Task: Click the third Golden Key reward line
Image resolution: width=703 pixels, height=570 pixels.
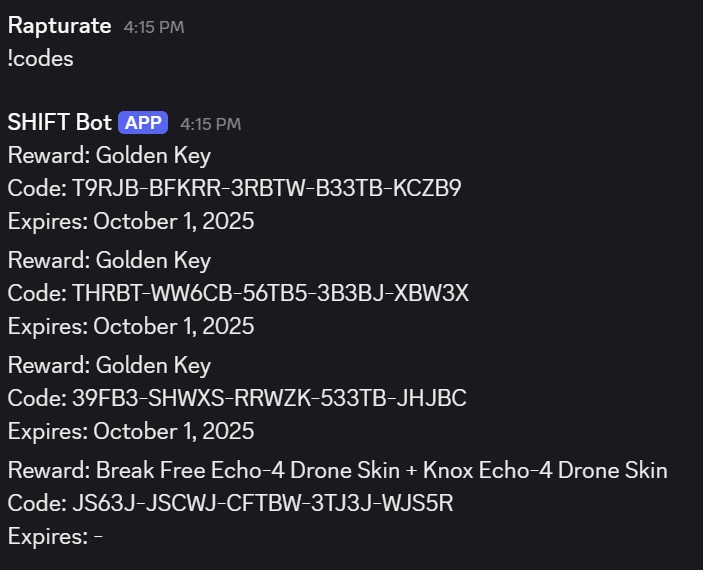Action: (x=109, y=365)
